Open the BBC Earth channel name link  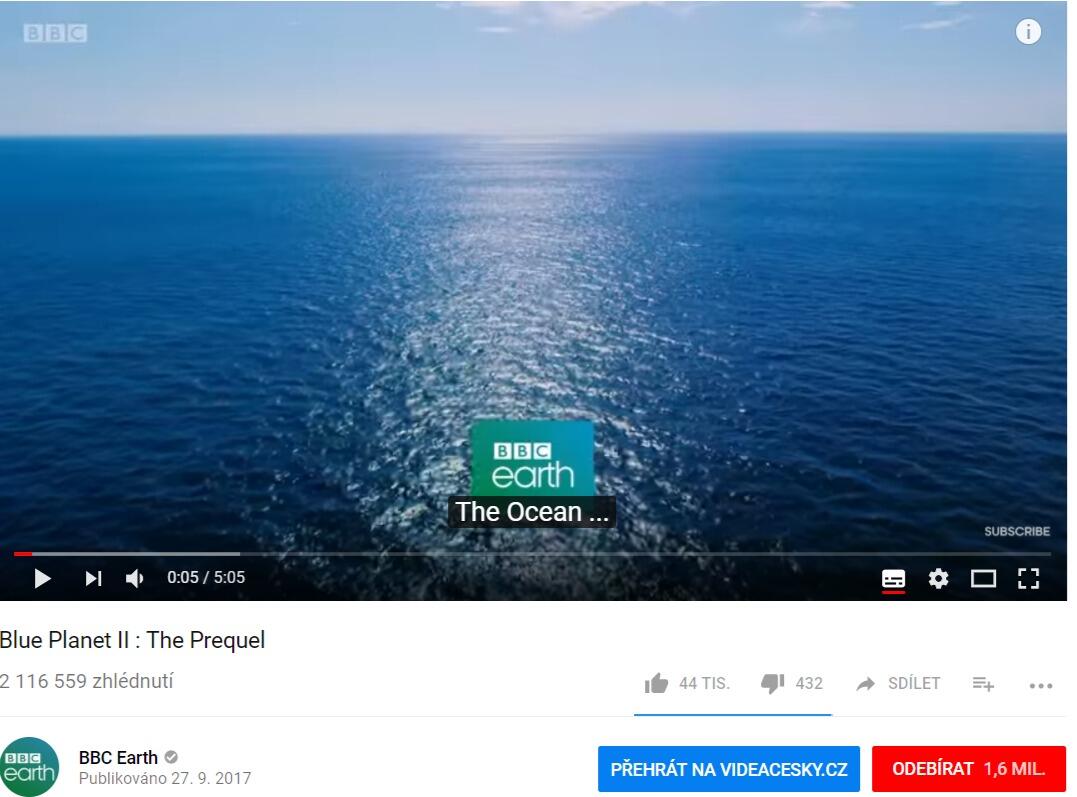tap(118, 757)
